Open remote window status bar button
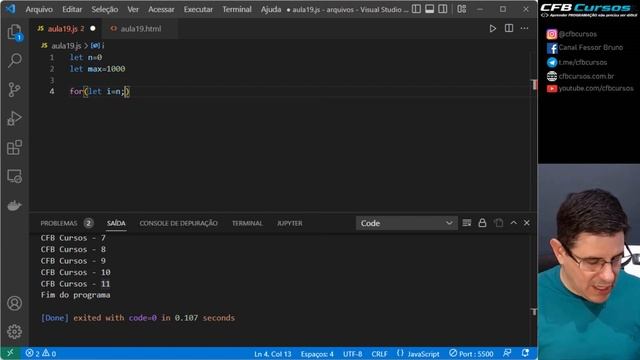The width and height of the screenshot is (640, 360). pyautogui.click(x=11, y=353)
